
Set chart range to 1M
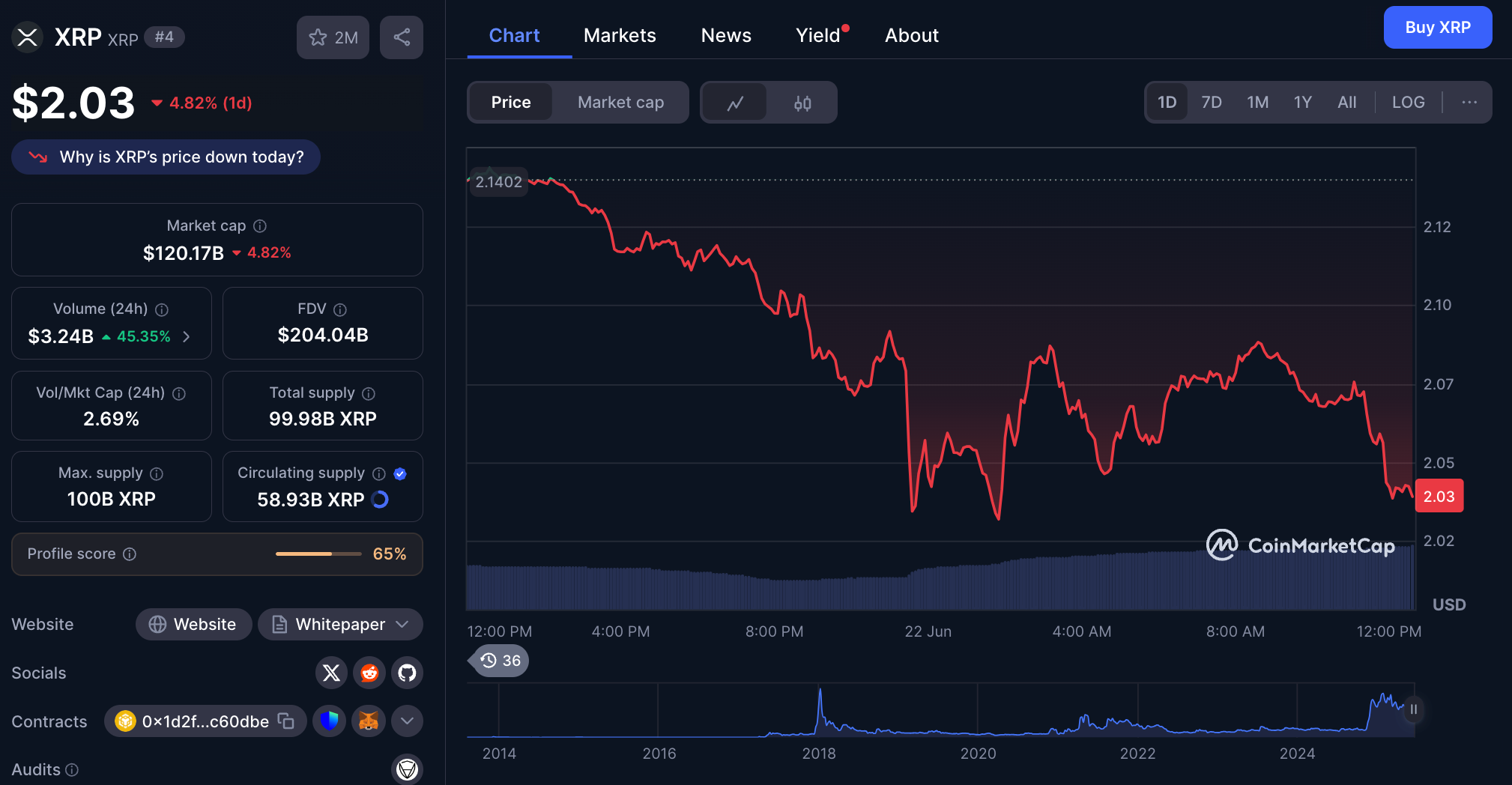(1257, 103)
